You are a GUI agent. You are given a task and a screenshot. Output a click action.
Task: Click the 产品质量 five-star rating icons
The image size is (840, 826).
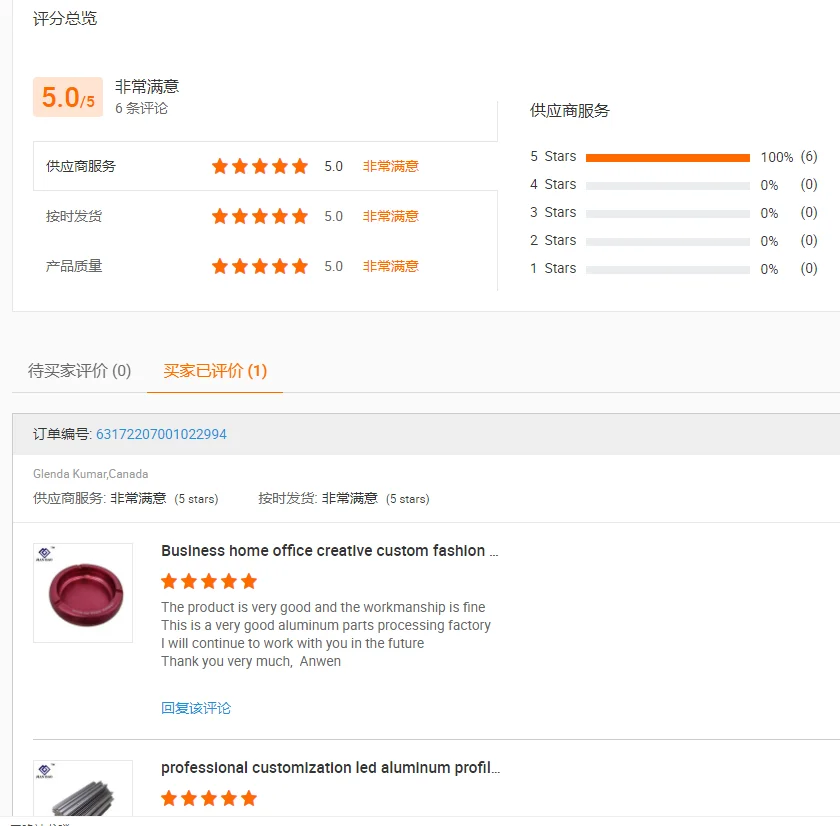pyautogui.click(x=259, y=266)
